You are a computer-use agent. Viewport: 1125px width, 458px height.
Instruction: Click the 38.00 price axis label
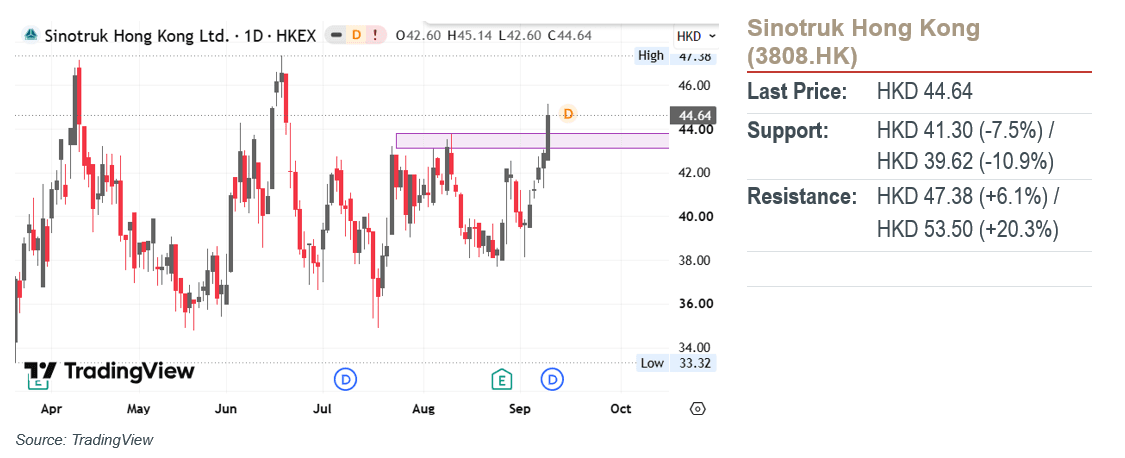click(694, 260)
